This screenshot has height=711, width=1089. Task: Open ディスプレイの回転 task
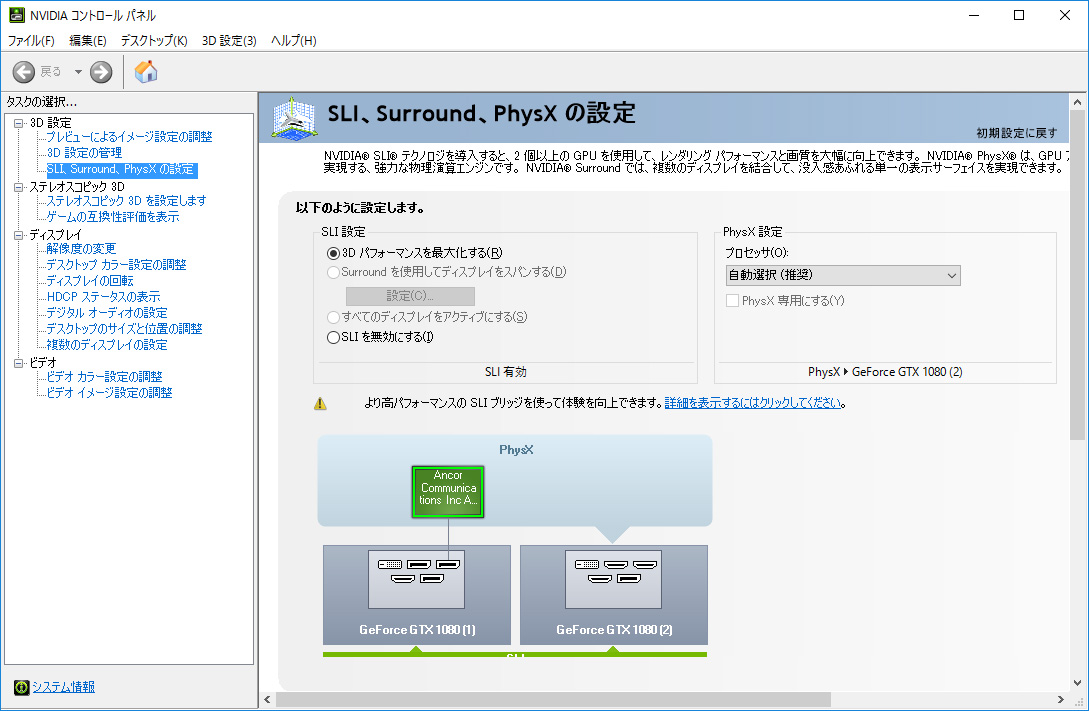tap(90, 281)
